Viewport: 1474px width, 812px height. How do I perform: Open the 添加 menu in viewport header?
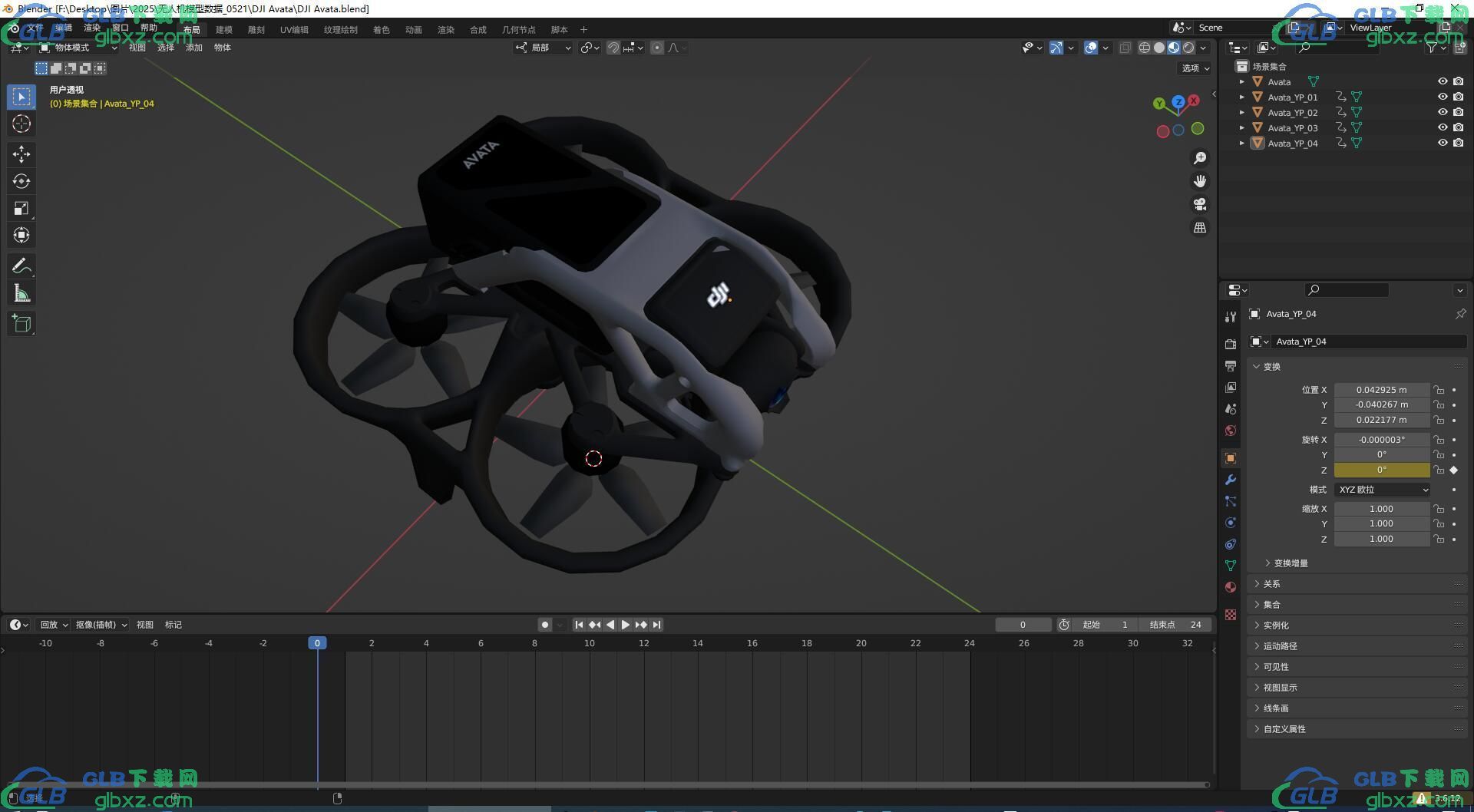[x=194, y=48]
